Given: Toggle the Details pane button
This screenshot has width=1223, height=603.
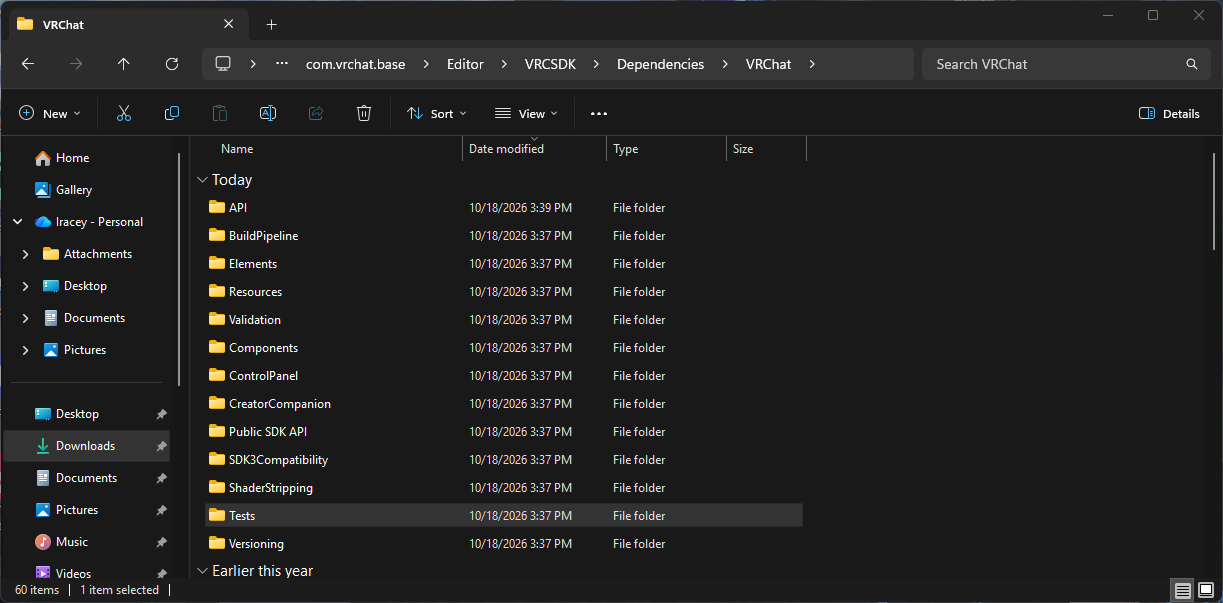Looking at the screenshot, I should [1169, 114].
